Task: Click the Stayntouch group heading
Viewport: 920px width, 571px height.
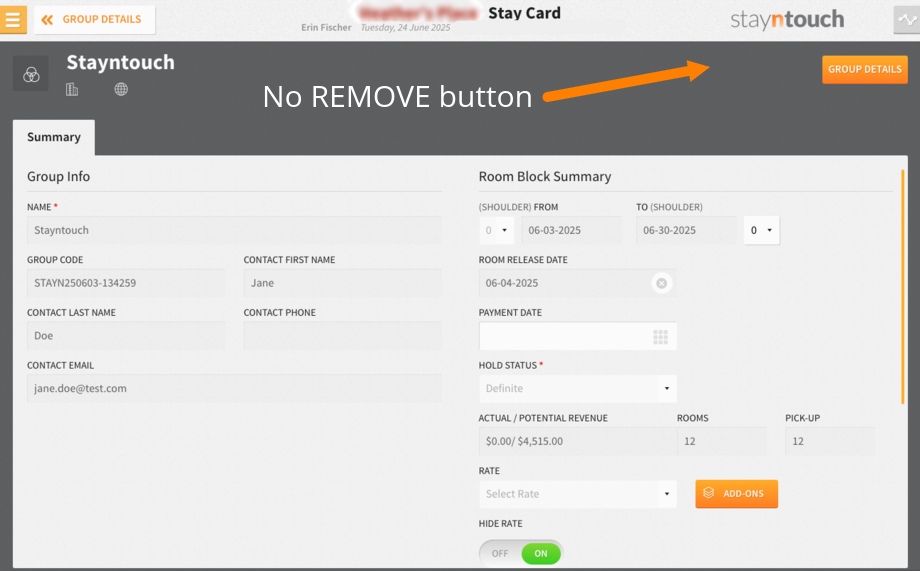Action: (x=120, y=63)
